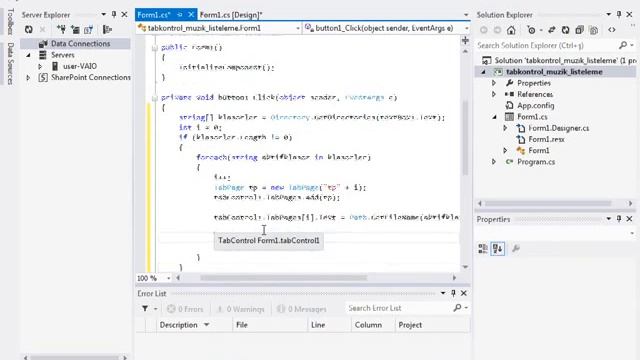Select App.config in Solution Explorer

[536, 106]
